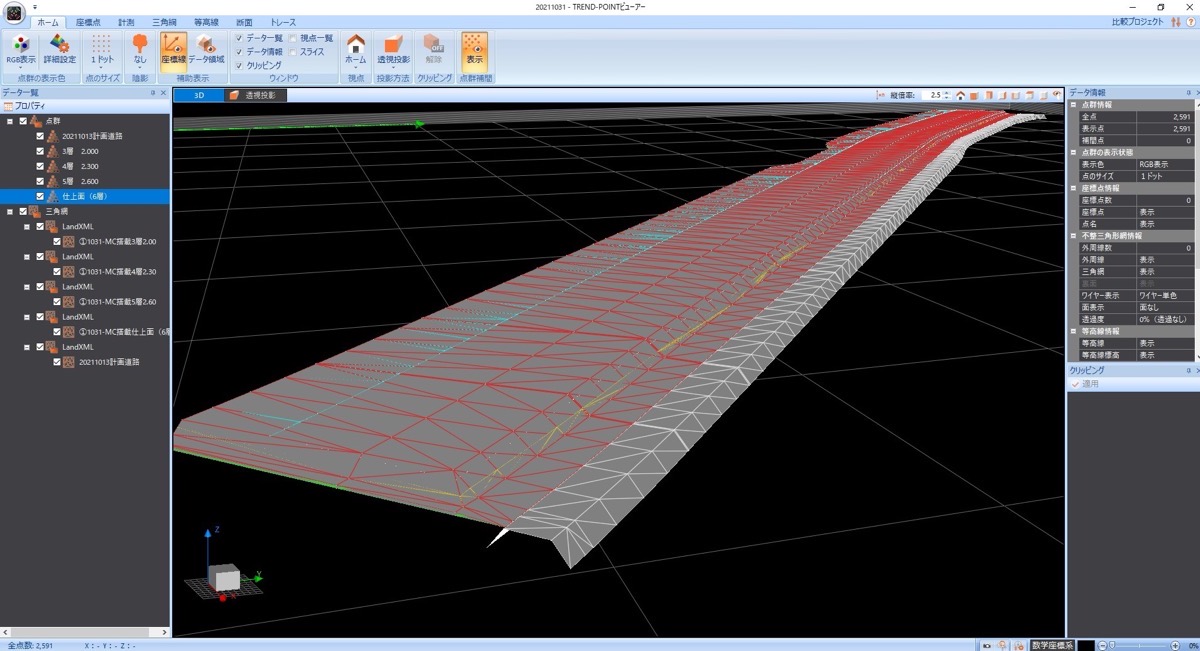Click the データ領域 icon
The height and width of the screenshot is (651, 1200).
coord(204,45)
